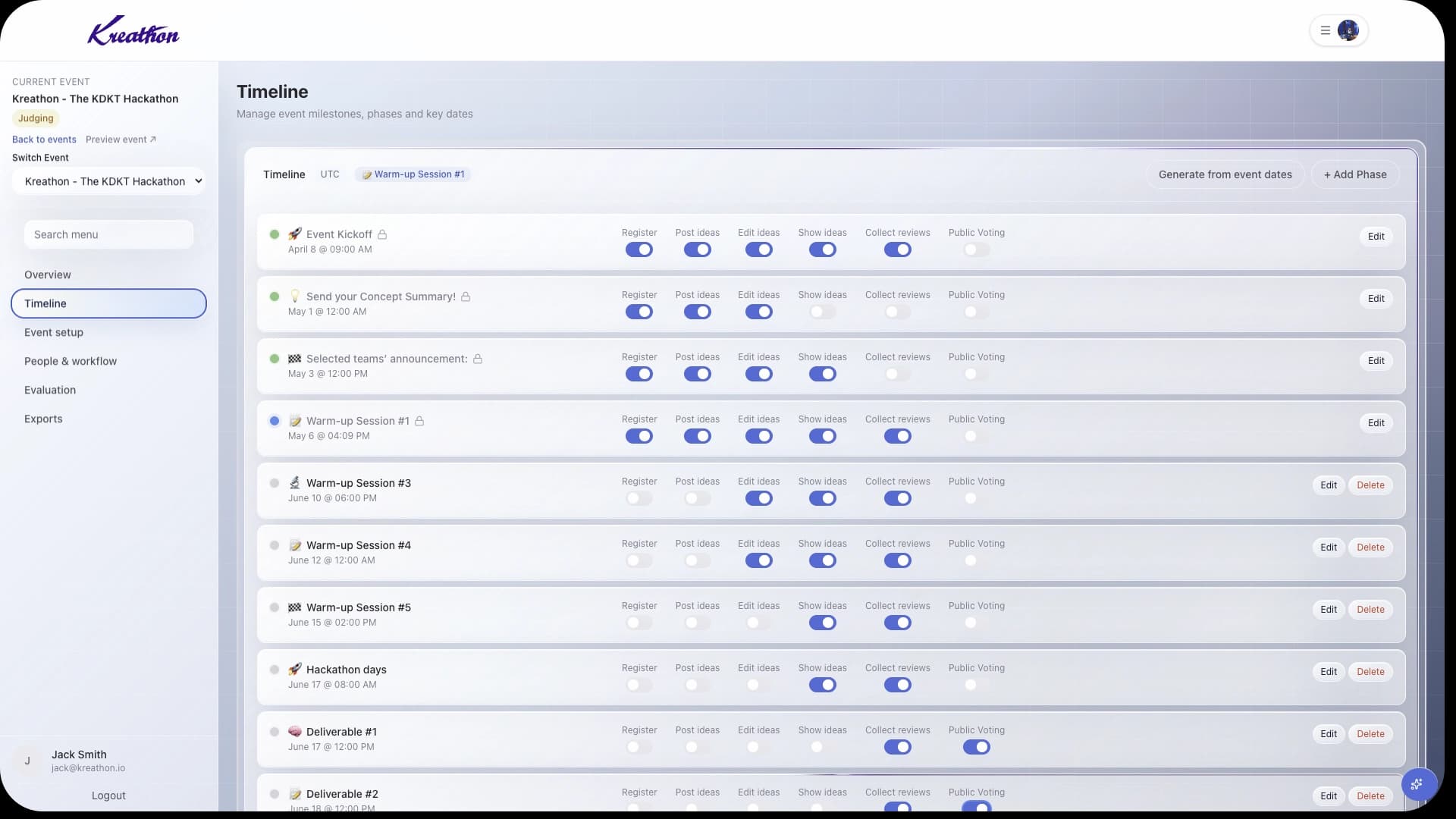Screen dimensions: 1456x819
Task: Select Timeline in the sidebar
Action: pos(108,303)
